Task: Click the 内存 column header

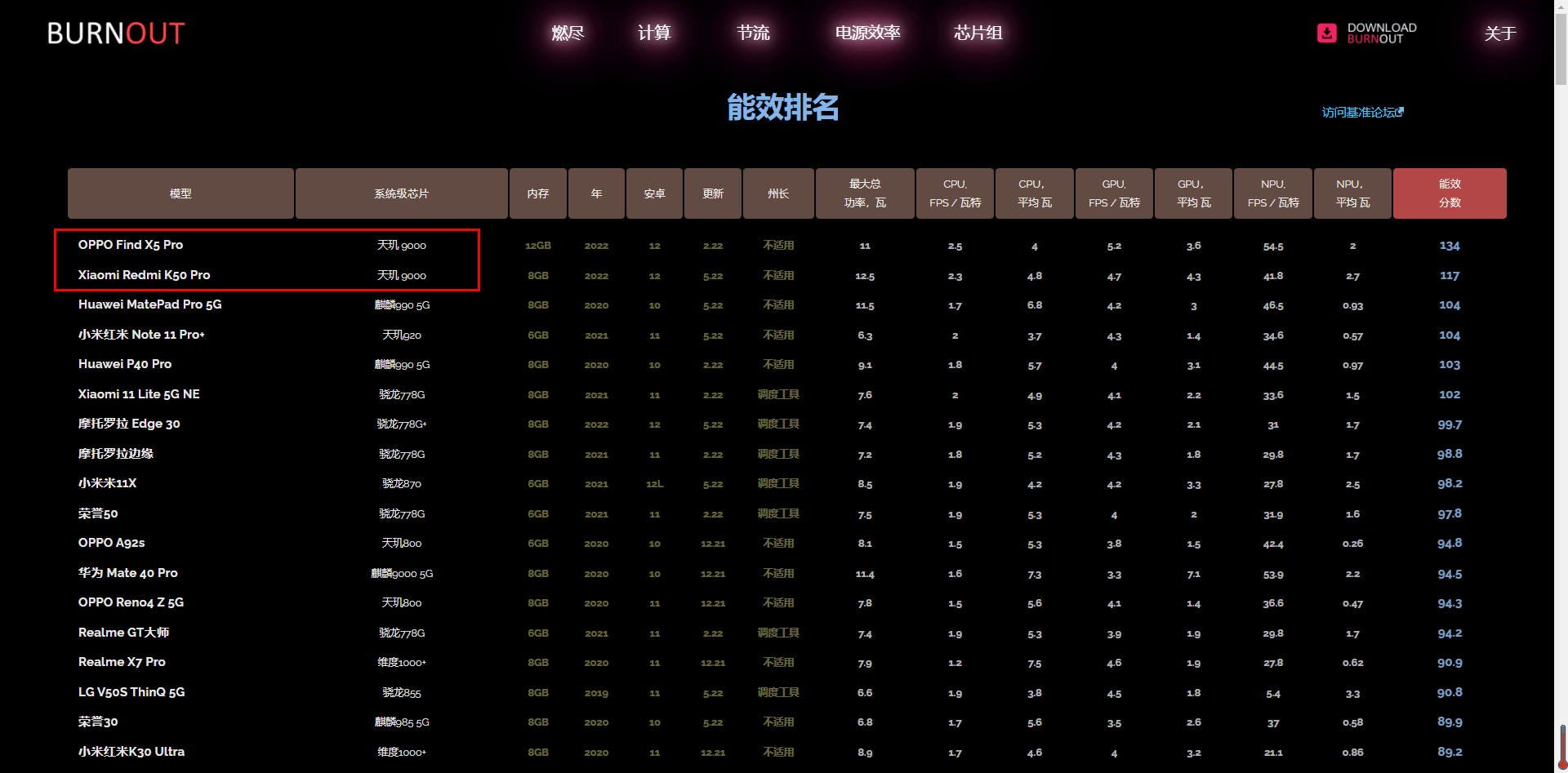Action: pos(537,193)
